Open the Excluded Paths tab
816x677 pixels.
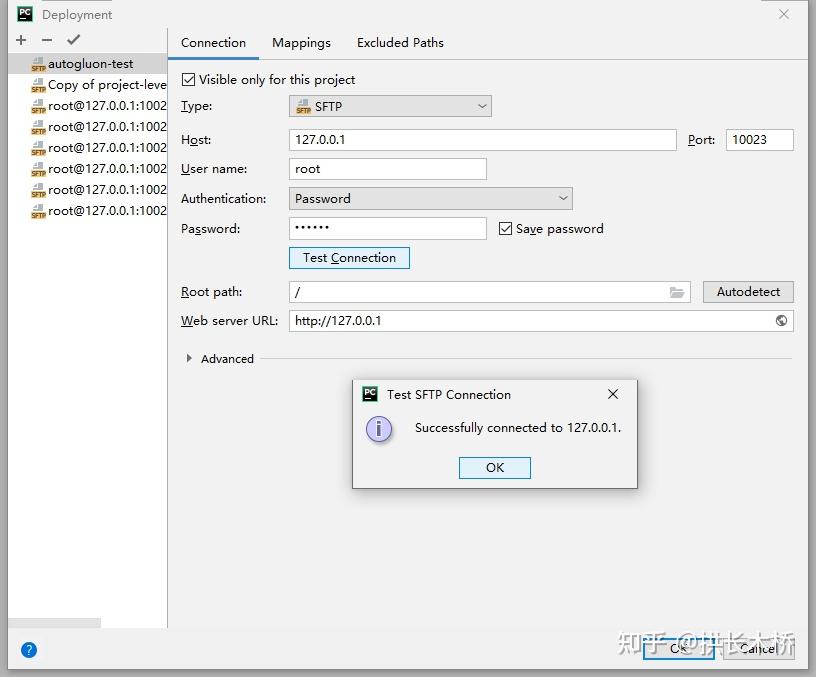pyautogui.click(x=400, y=43)
